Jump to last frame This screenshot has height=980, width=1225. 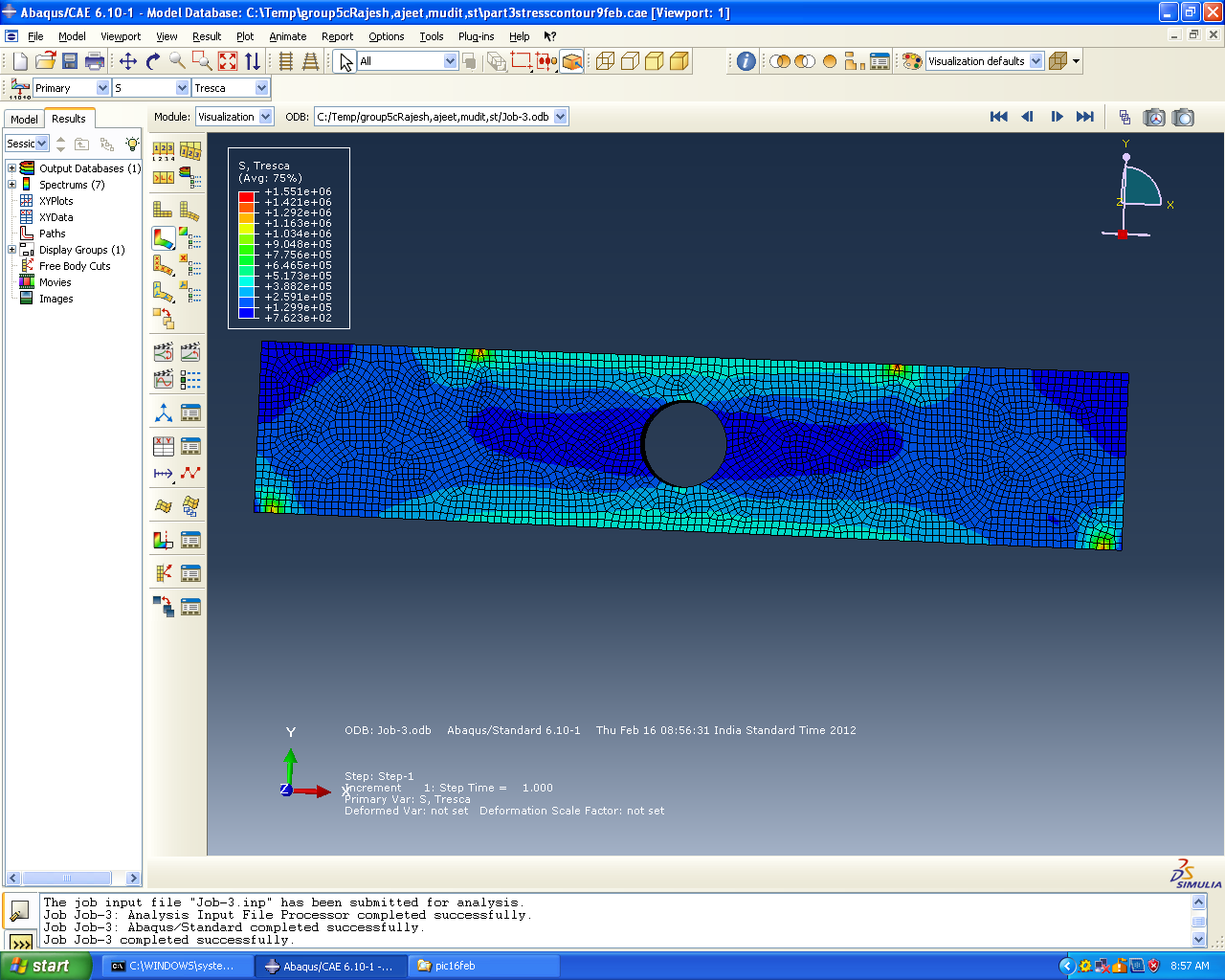tap(1085, 117)
